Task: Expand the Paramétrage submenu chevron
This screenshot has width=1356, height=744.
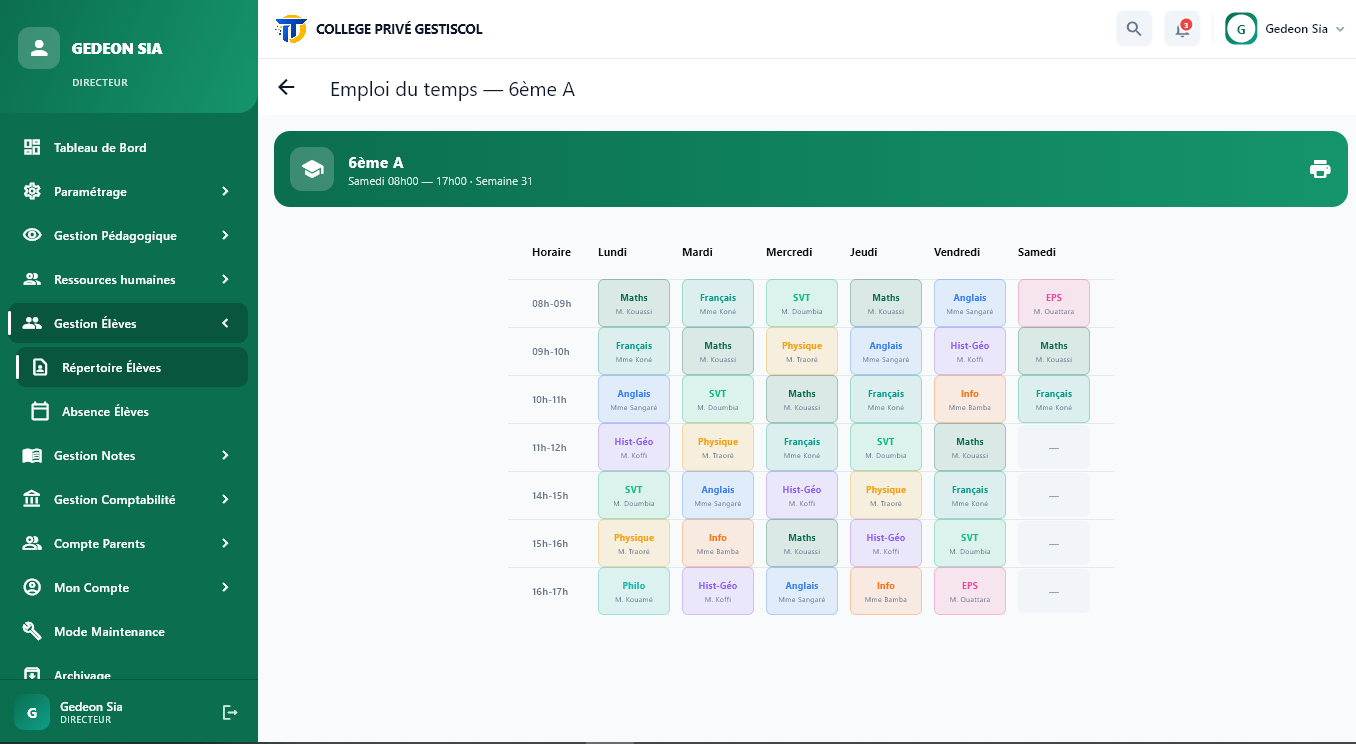Action: [225, 191]
